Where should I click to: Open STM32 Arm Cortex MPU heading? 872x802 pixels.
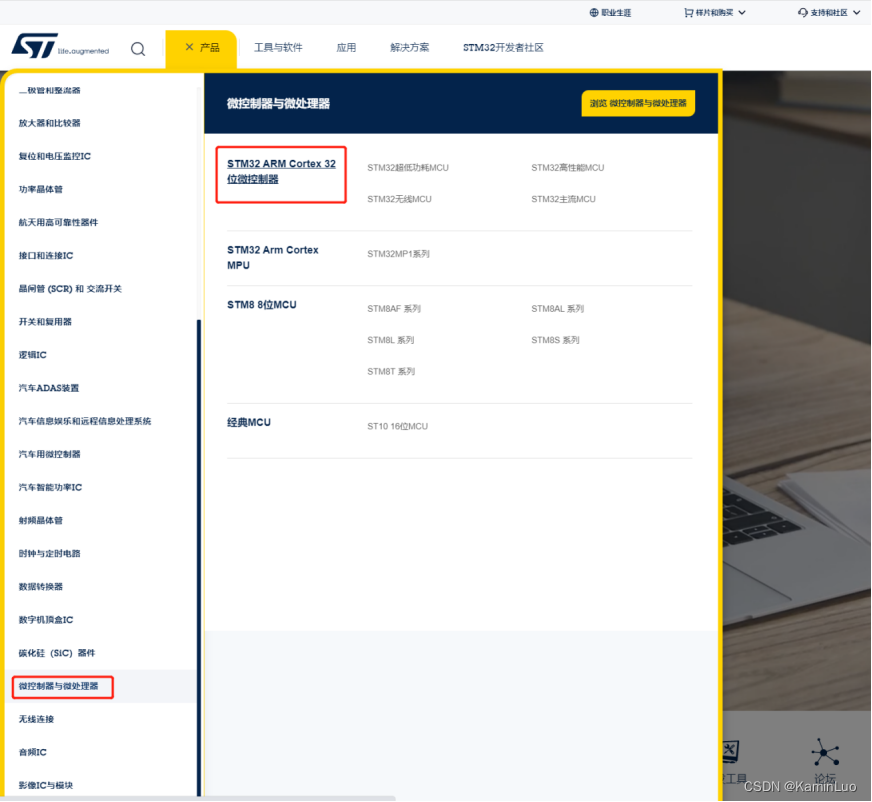pos(272,258)
